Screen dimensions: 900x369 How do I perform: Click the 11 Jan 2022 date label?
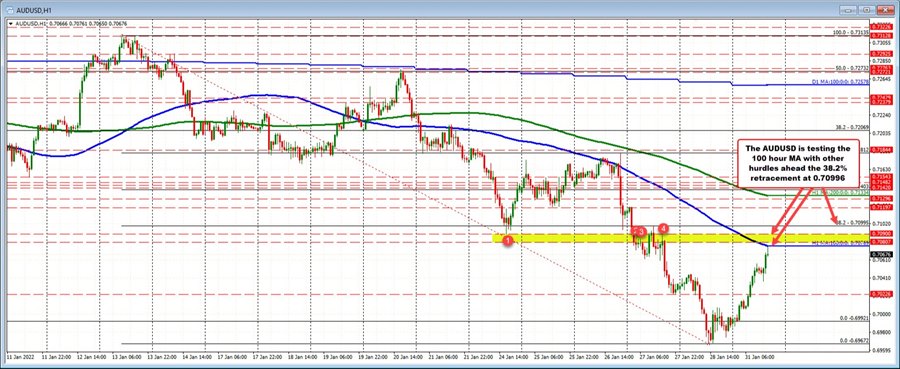pos(20,356)
